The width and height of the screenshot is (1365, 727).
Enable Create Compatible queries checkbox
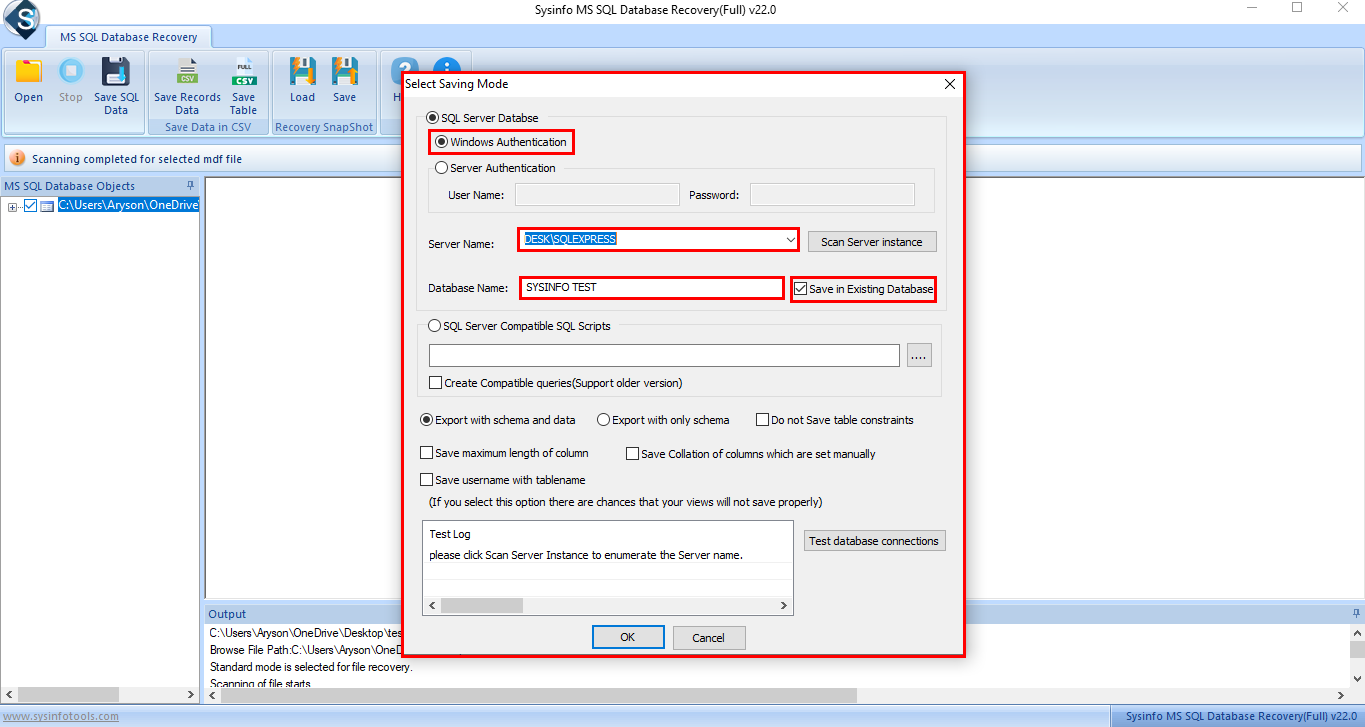(x=436, y=383)
